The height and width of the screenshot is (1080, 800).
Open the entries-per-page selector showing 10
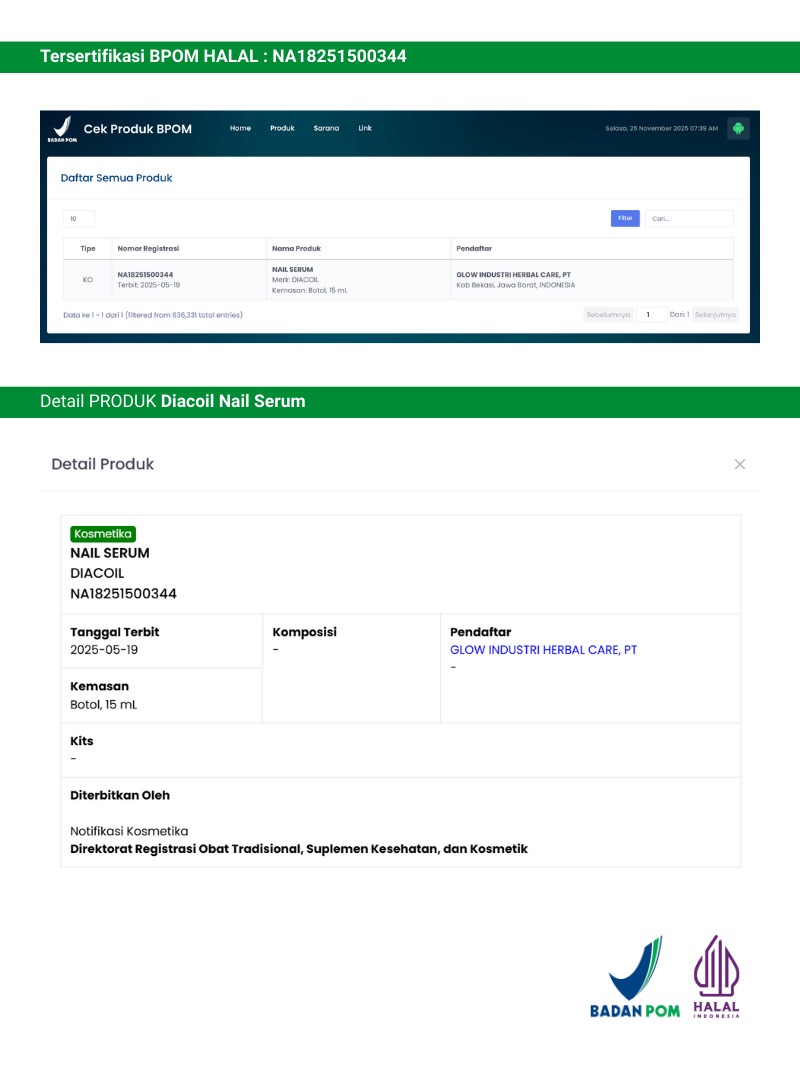(x=79, y=218)
